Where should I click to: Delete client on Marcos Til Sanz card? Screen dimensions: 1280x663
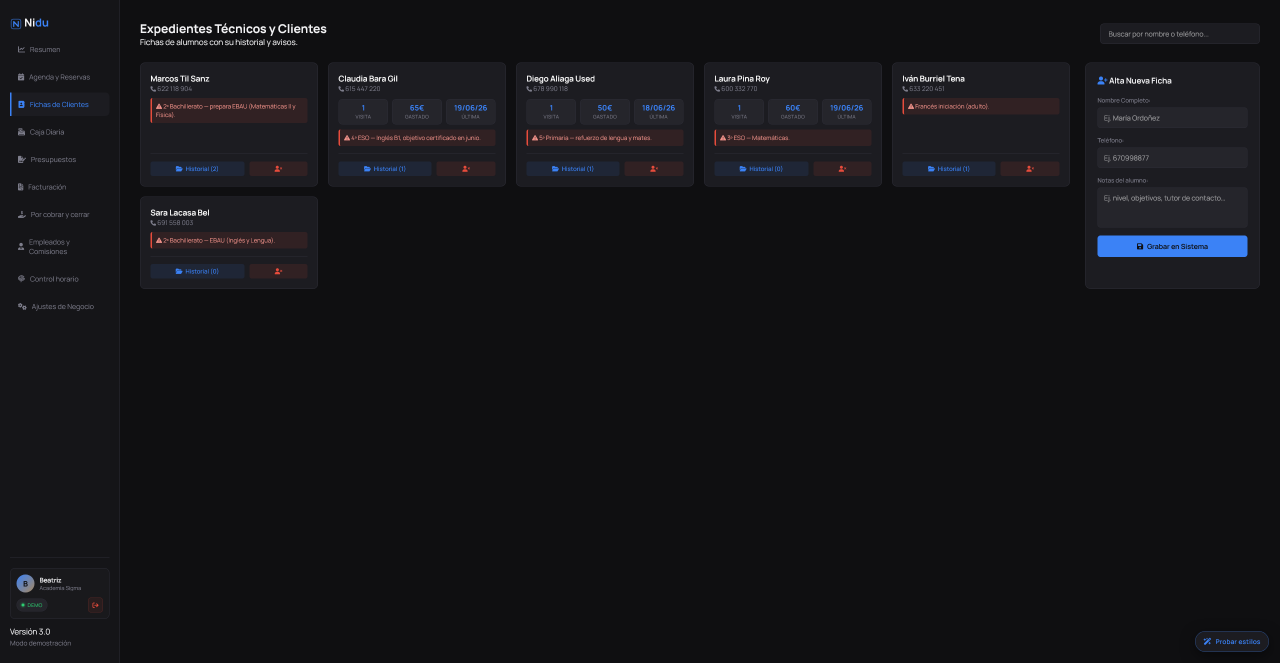click(x=278, y=169)
